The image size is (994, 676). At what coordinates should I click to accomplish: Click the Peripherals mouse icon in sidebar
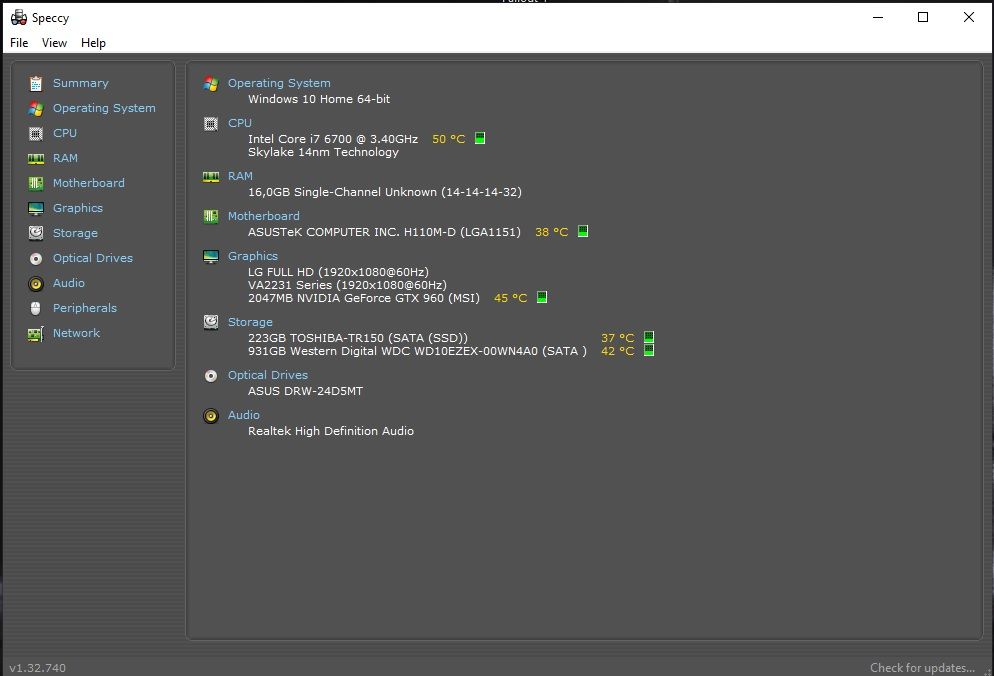36,308
